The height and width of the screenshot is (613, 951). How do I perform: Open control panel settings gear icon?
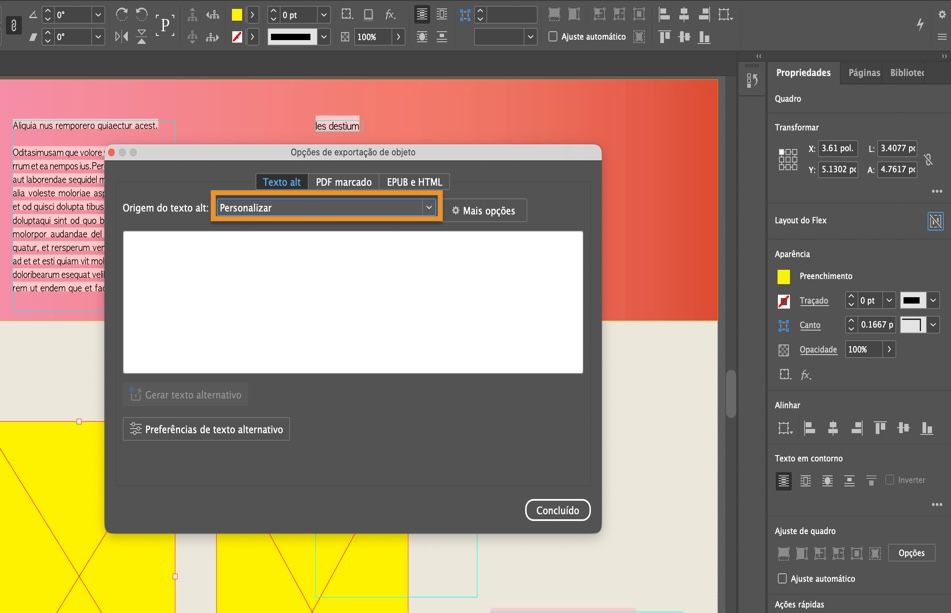pos(942,14)
